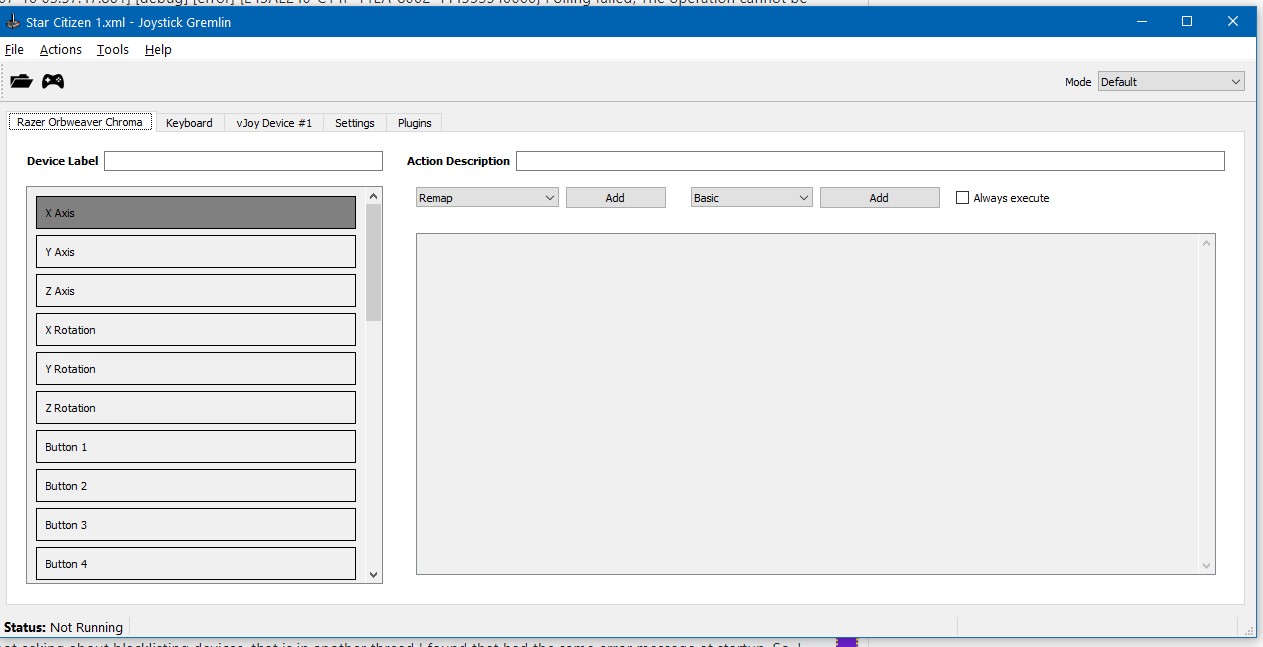The image size is (1263, 647).
Task: Open the Tools menu
Action: coord(113,49)
